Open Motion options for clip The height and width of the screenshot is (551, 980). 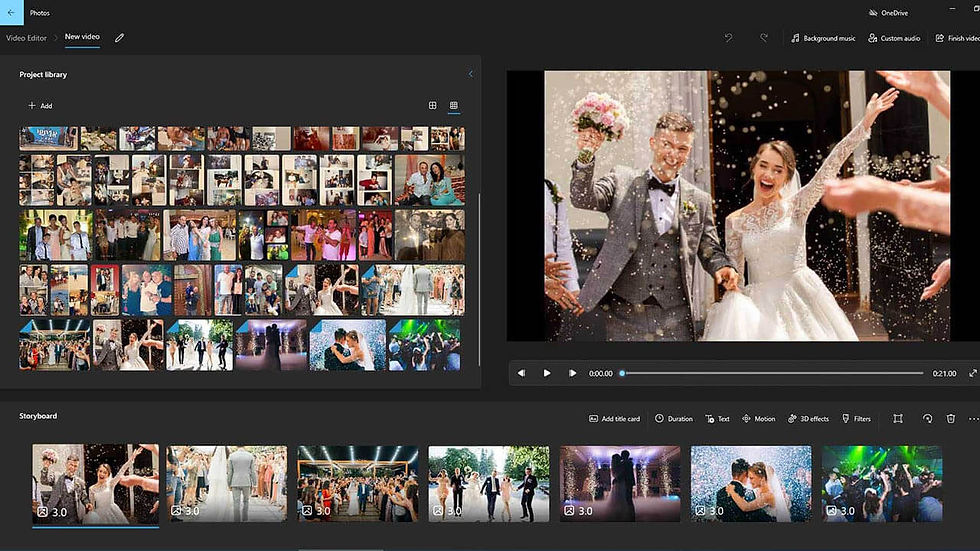pos(758,419)
